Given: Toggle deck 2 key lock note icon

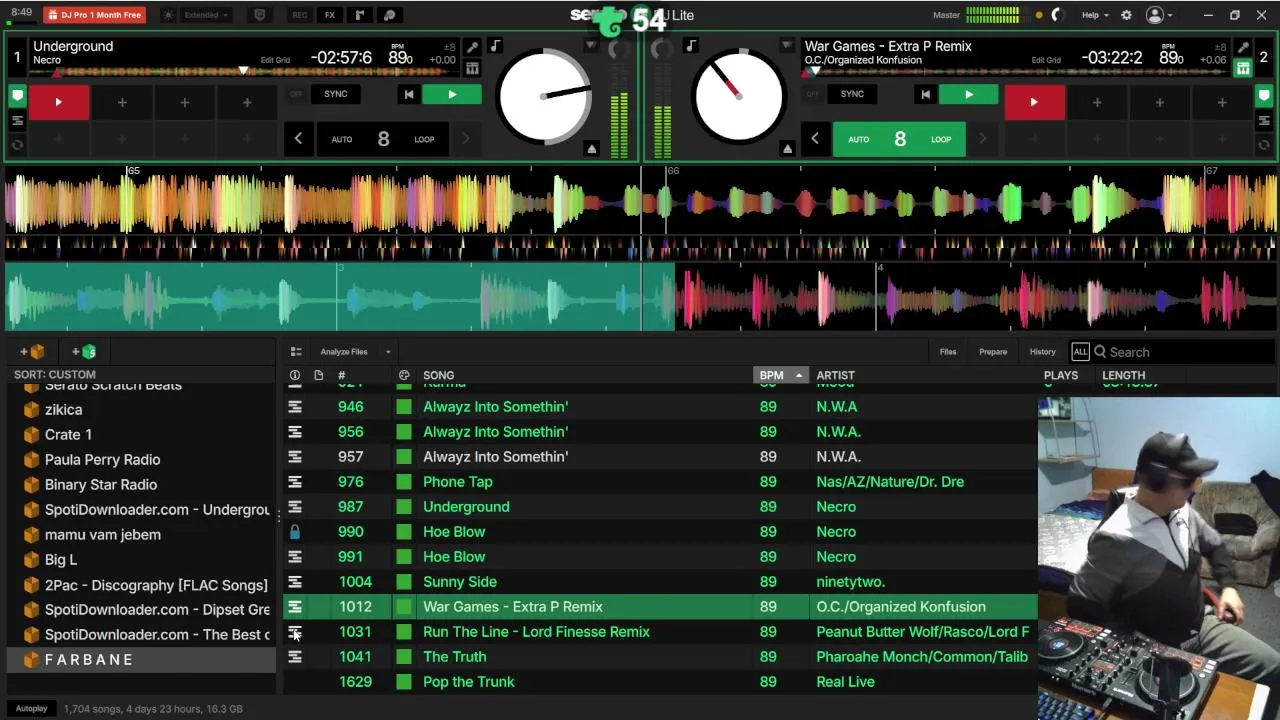Looking at the screenshot, I should pos(691,46).
